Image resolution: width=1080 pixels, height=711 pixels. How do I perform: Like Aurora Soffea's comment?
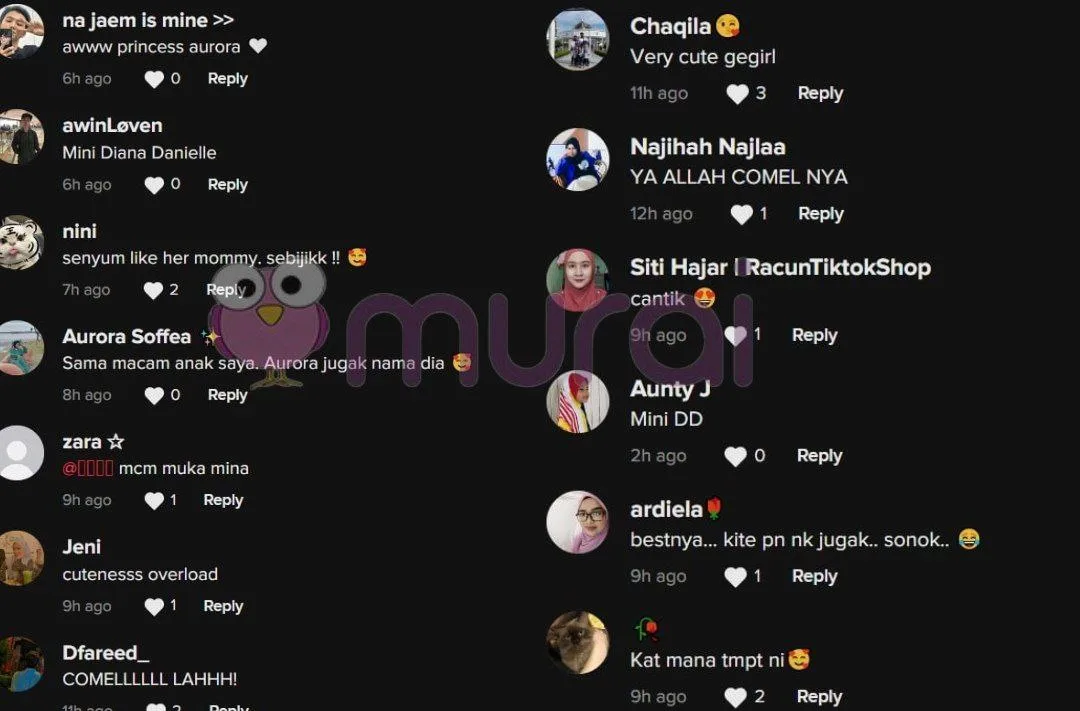pyautogui.click(x=154, y=395)
